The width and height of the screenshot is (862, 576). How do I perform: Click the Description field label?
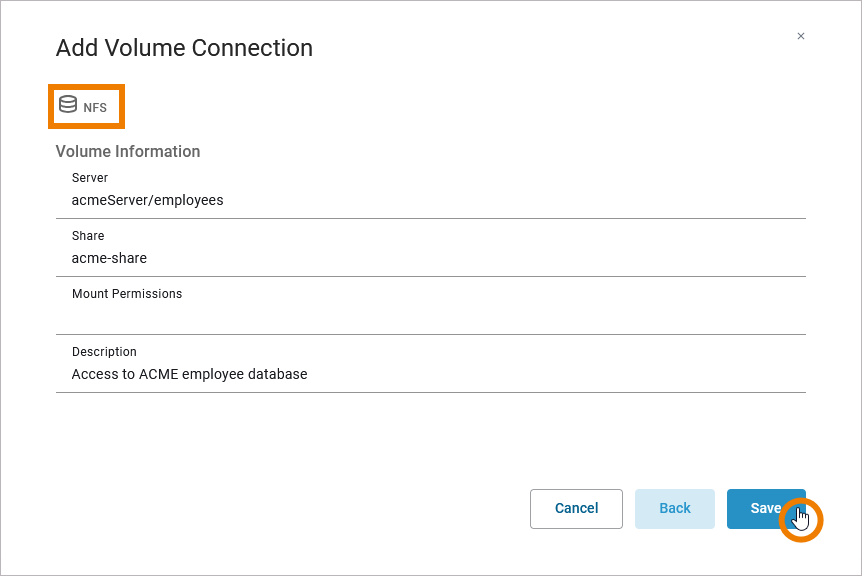point(104,352)
